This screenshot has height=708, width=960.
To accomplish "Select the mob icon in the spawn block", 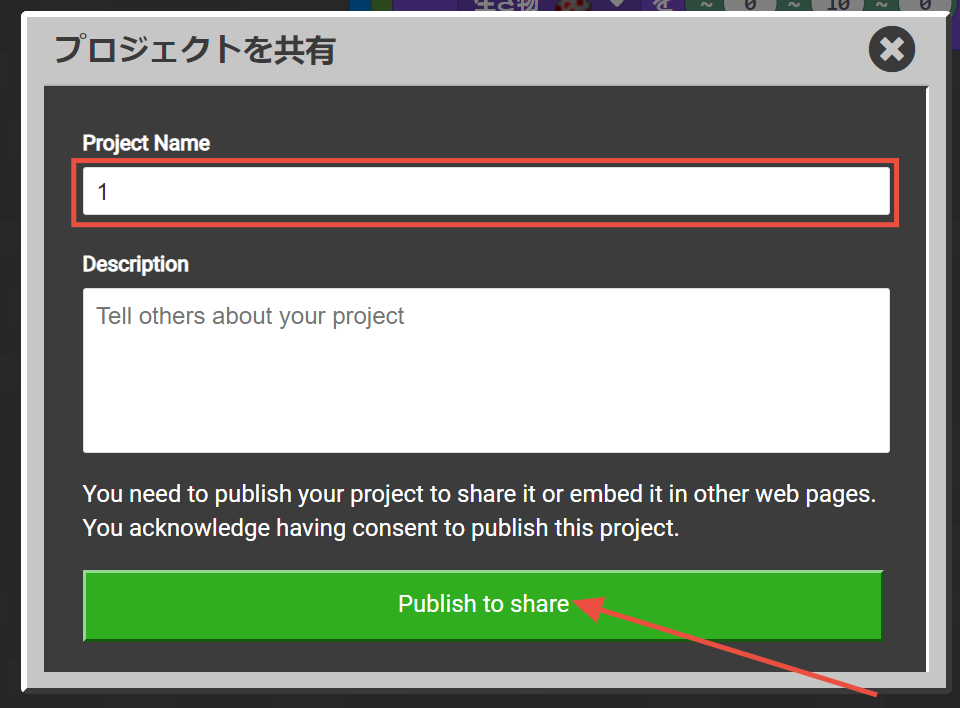I will click(x=573, y=5).
